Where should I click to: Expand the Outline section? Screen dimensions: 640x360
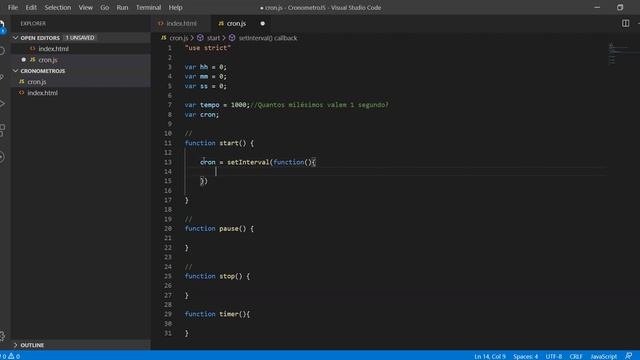pyautogui.click(x=16, y=345)
